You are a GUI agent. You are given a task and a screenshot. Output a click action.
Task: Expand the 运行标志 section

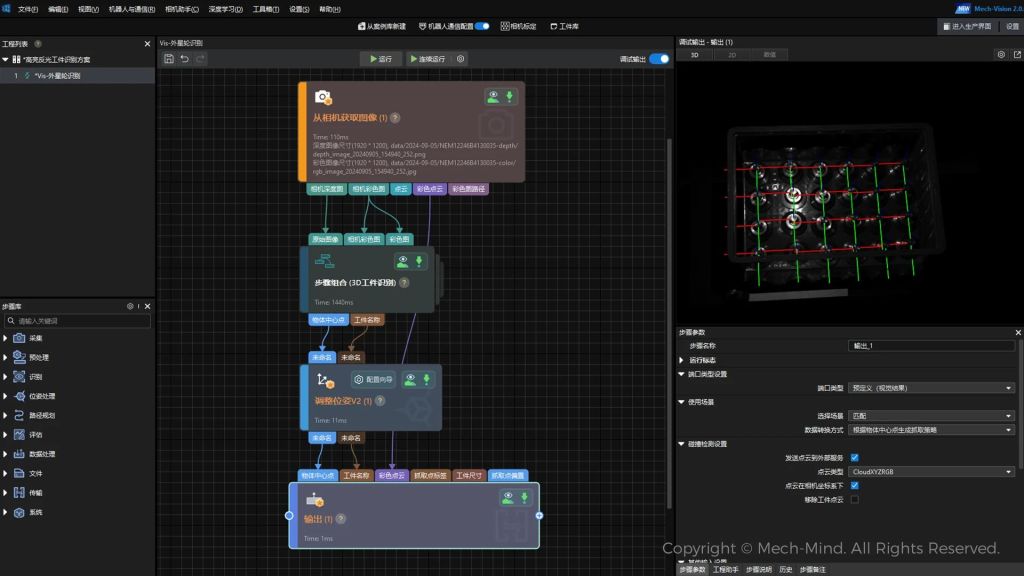pos(682,360)
